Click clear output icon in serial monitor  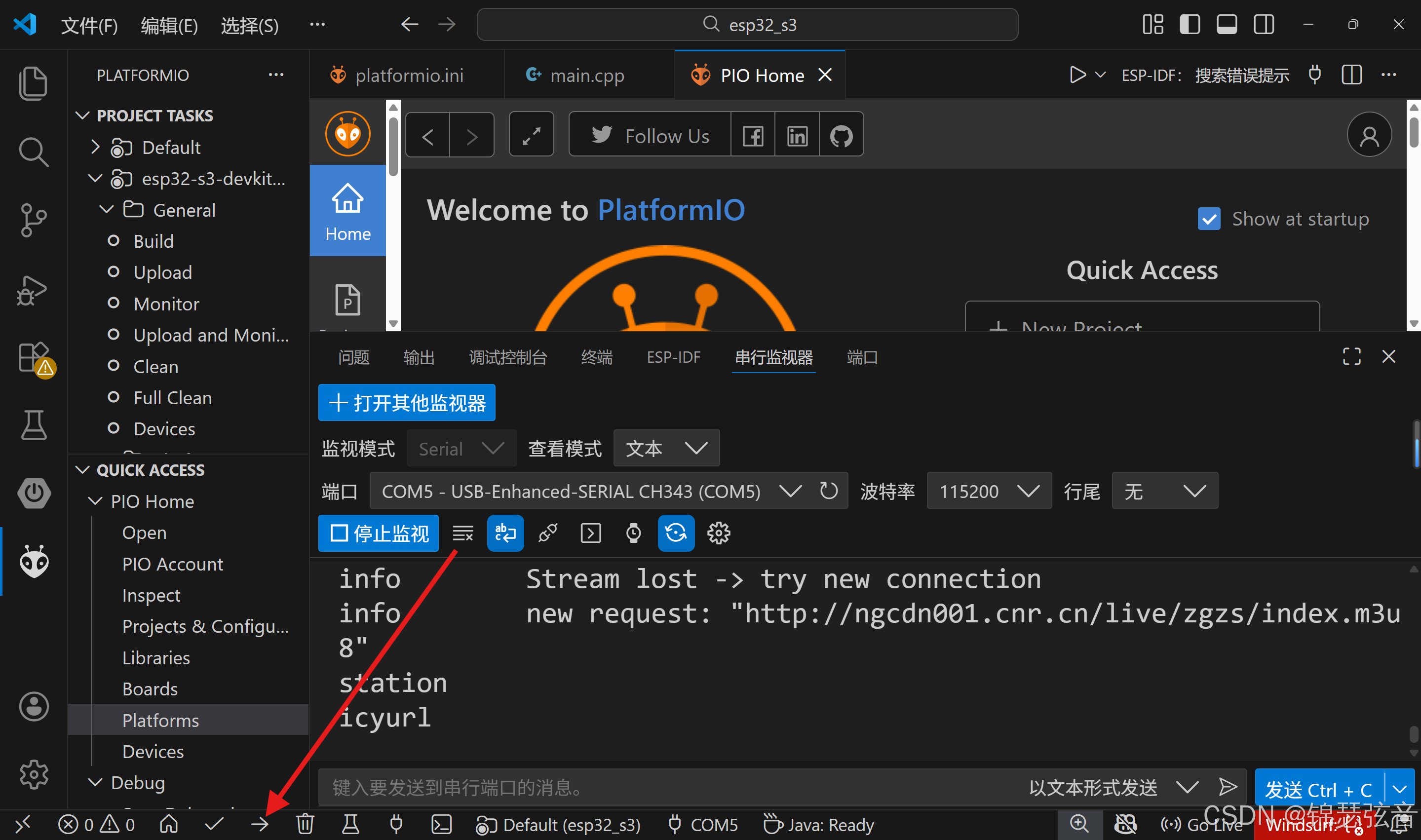(462, 533)
